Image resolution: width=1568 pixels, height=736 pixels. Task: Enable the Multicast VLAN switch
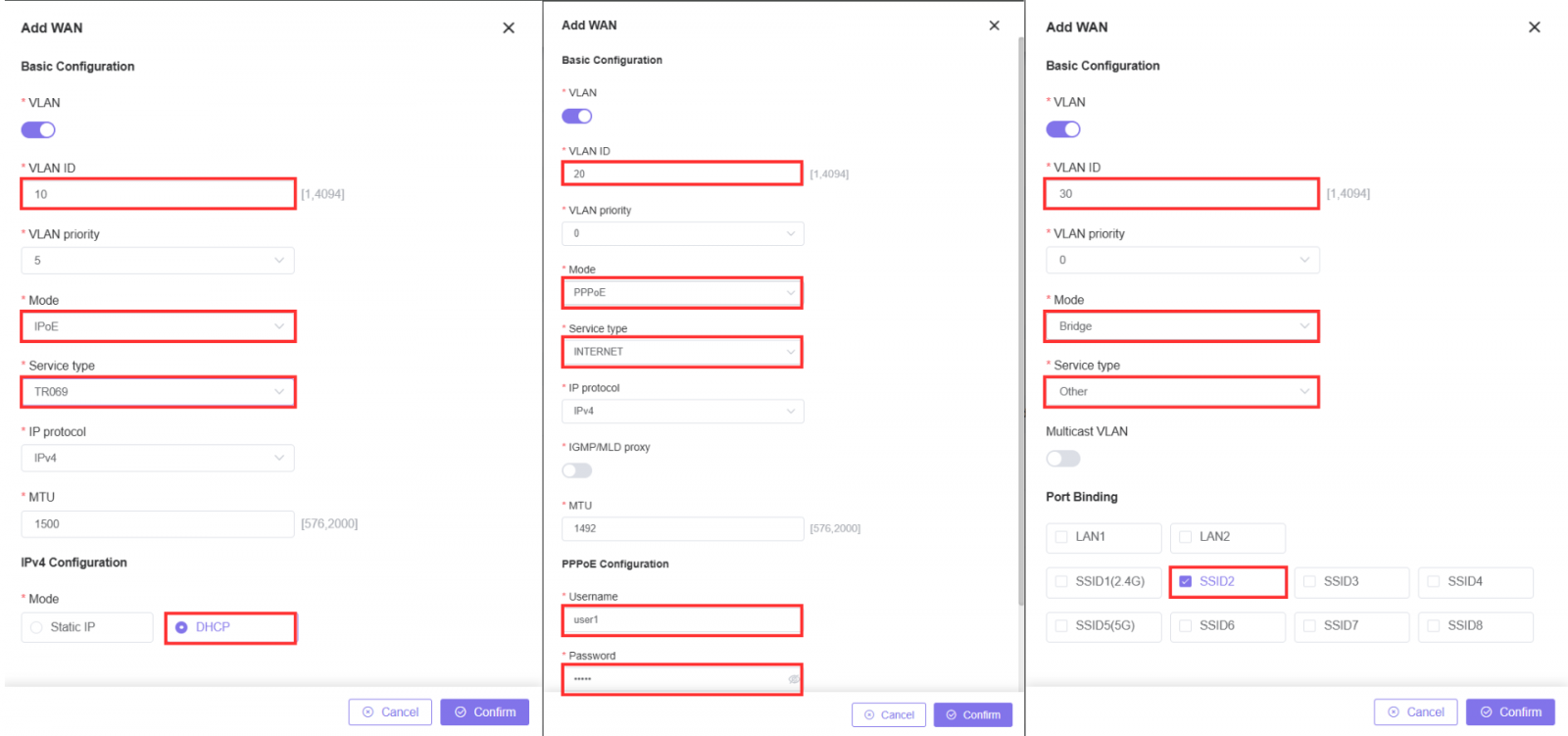click(x=1062, y=459)
